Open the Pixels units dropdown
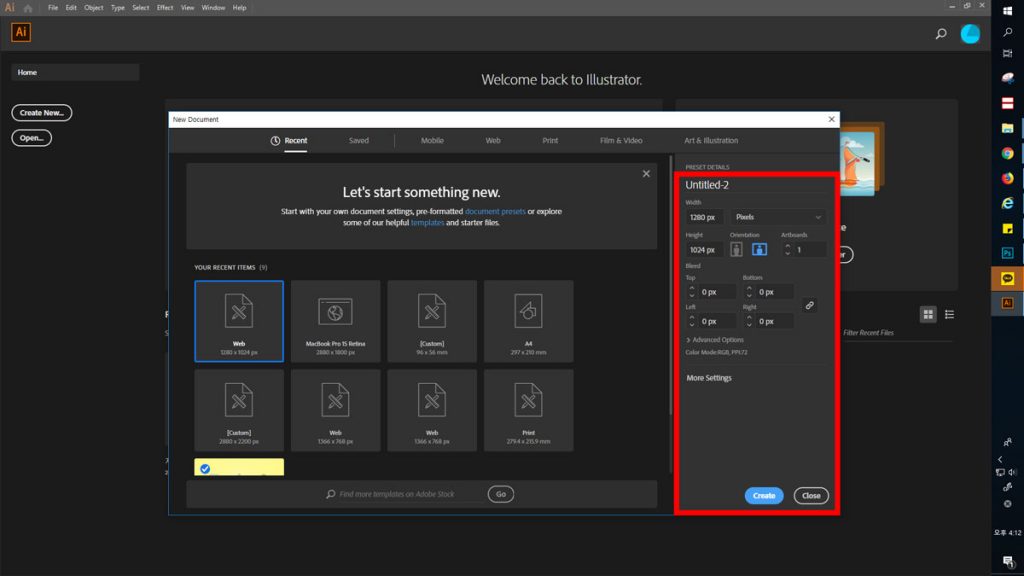Screen dimensions: 1024x576 click(x=778, y=217)
